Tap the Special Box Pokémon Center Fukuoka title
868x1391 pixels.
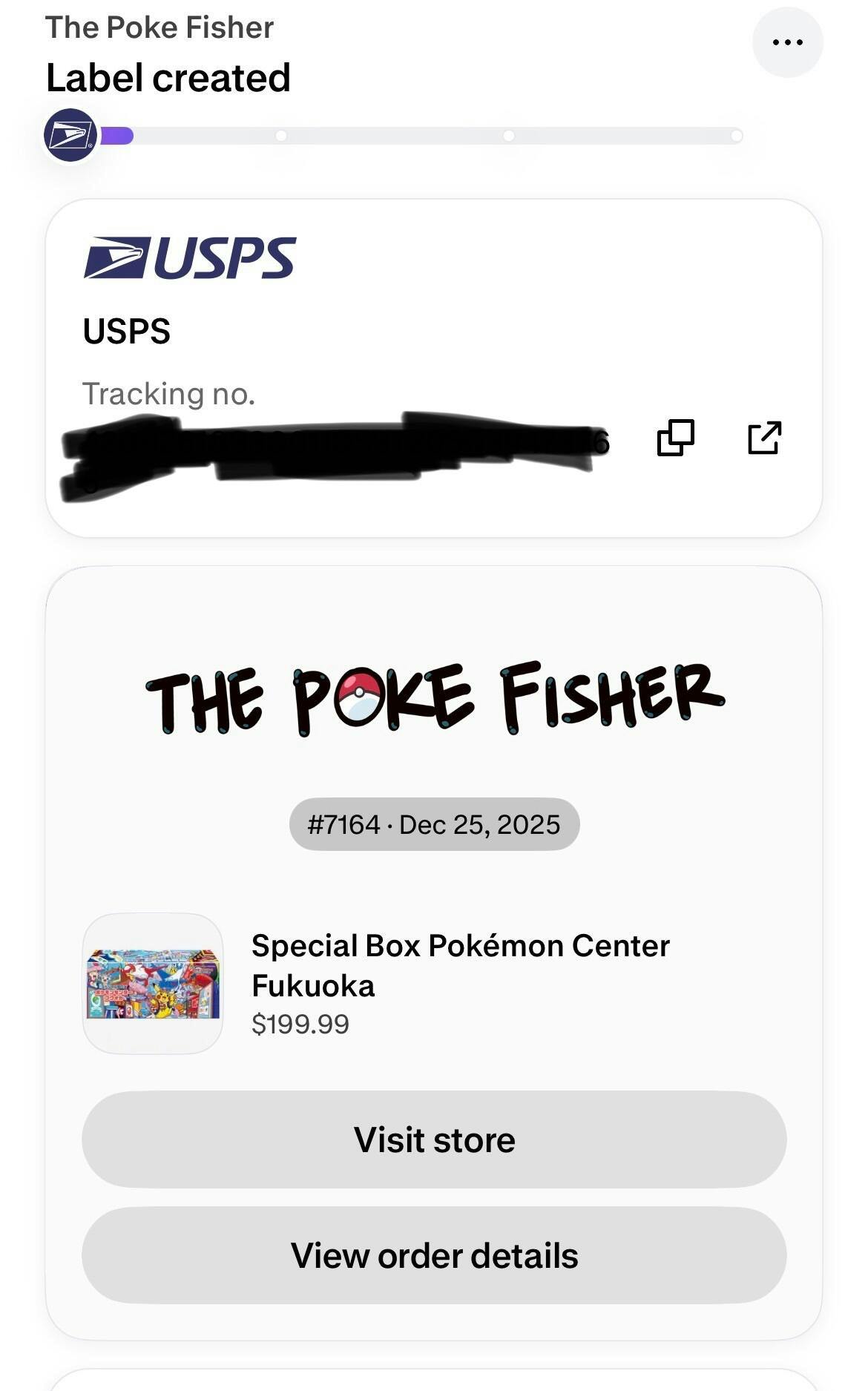tap(460, 965)
